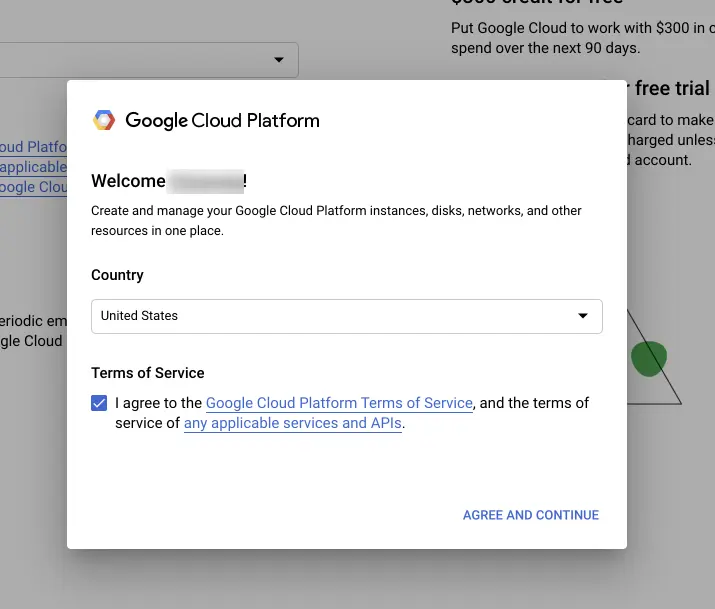
Task: Click the Google Cloud Platform title text
Action: coord(223,120)
